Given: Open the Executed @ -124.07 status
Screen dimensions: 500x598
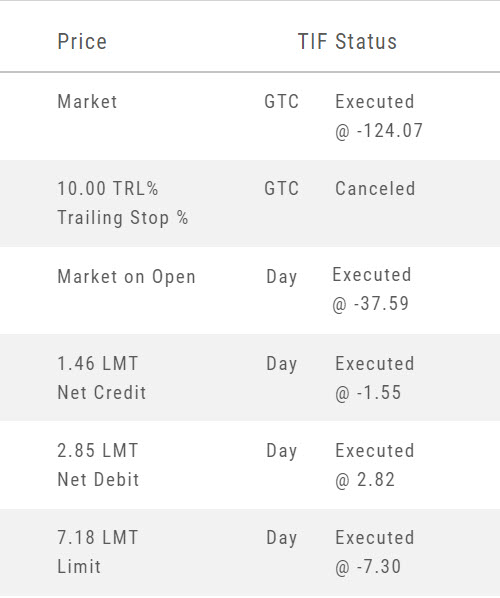Looking at the screenshot, I should tap(379, 116).
